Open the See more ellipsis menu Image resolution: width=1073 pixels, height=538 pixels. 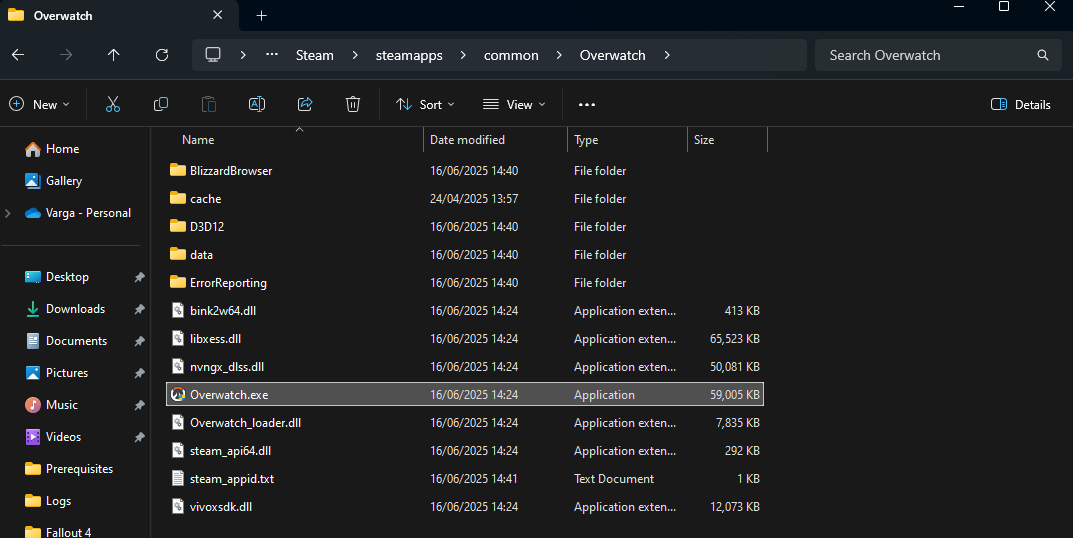coord(586,105)
